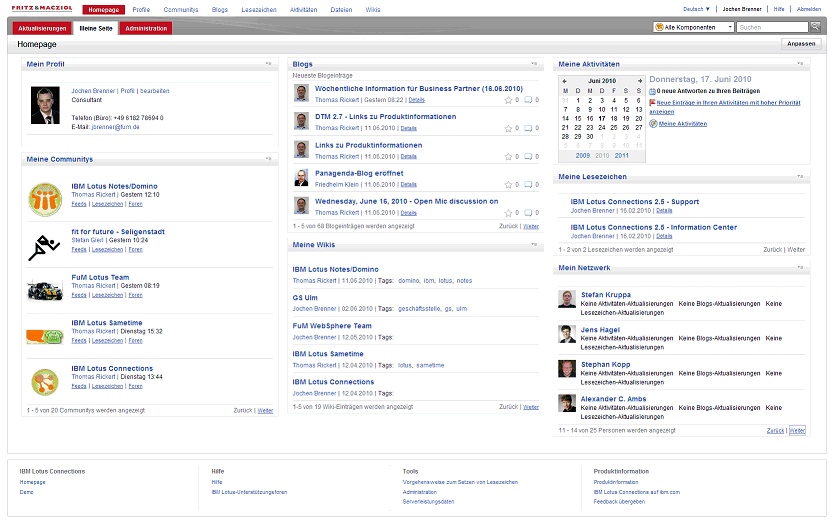Open Mein Netzwerk widget actions menu
The width and height of the screenshot is (832, 522).
(800, 267)
